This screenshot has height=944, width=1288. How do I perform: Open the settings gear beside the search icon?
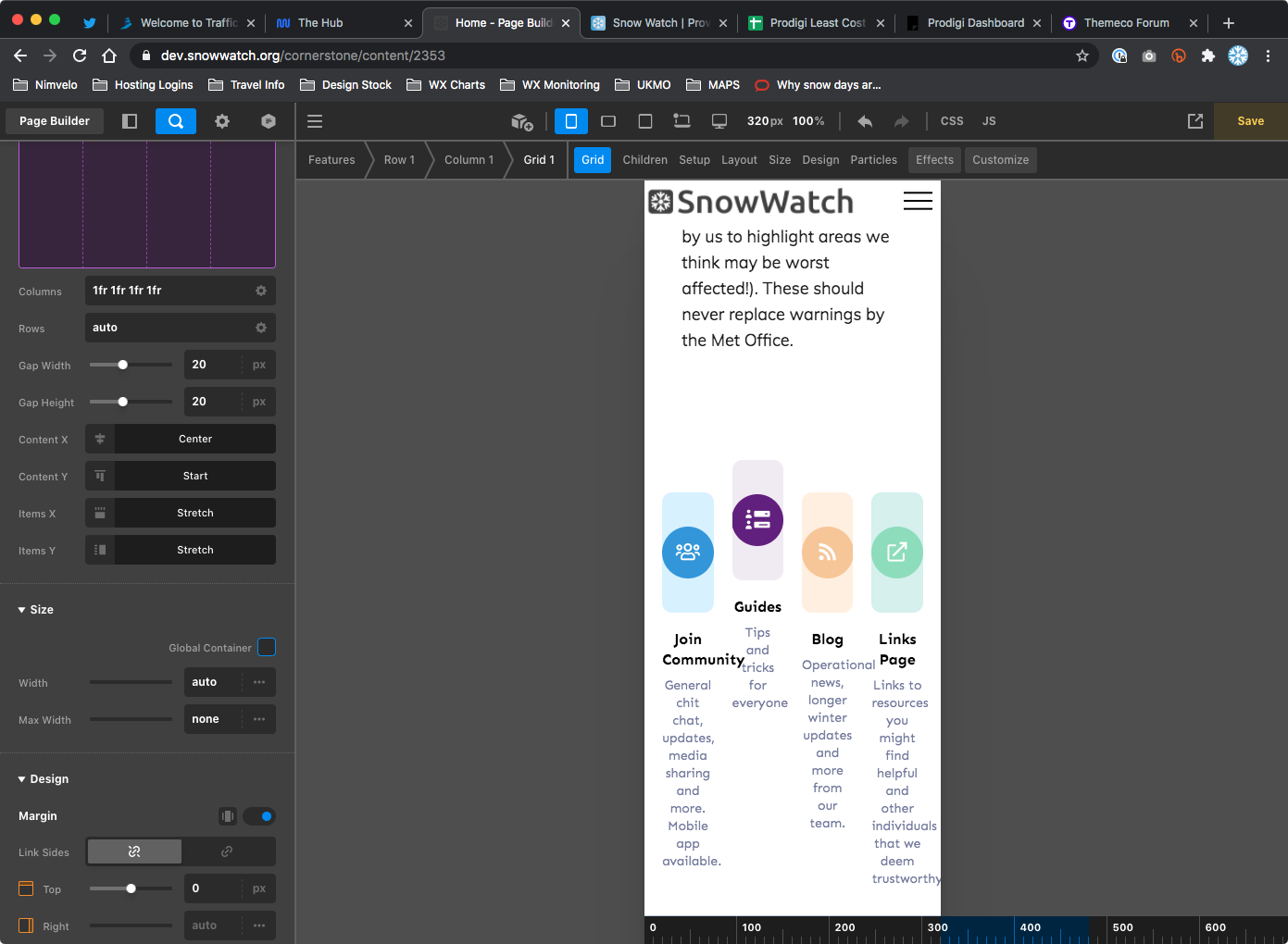222,121
